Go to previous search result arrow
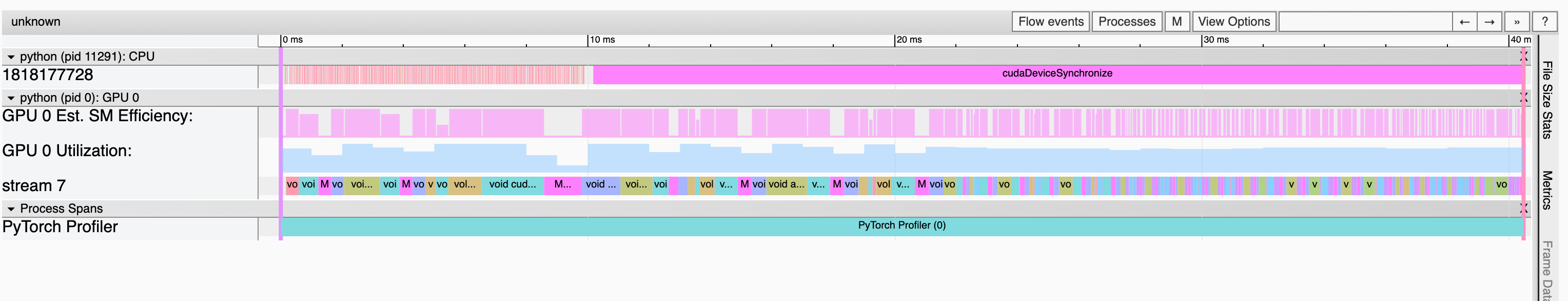This screenshot has height=301, width=1568. tap(1464, 22)
